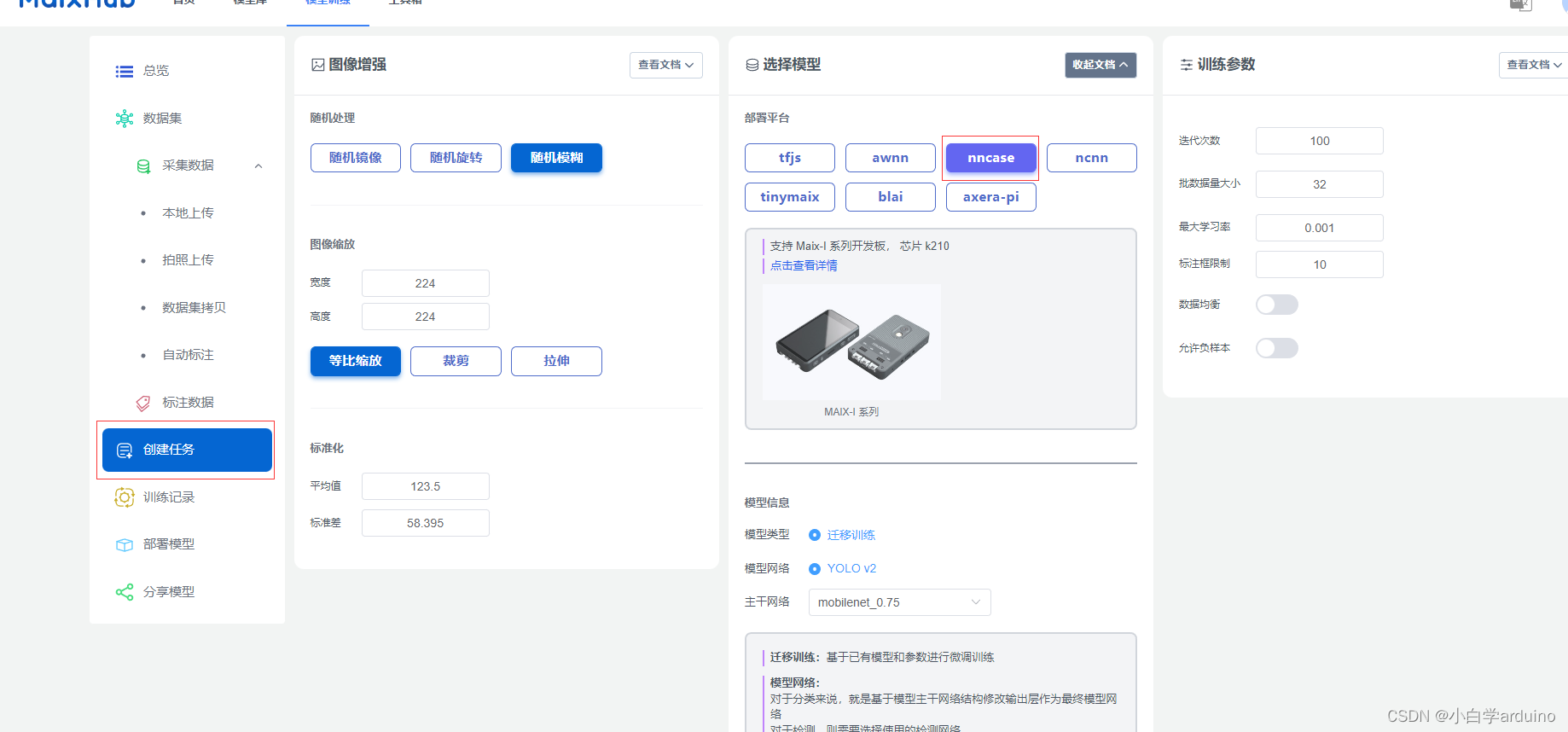Select 裁剪 scaling mode
This screenshot has width=1568, height=732.
coord(456,361)
